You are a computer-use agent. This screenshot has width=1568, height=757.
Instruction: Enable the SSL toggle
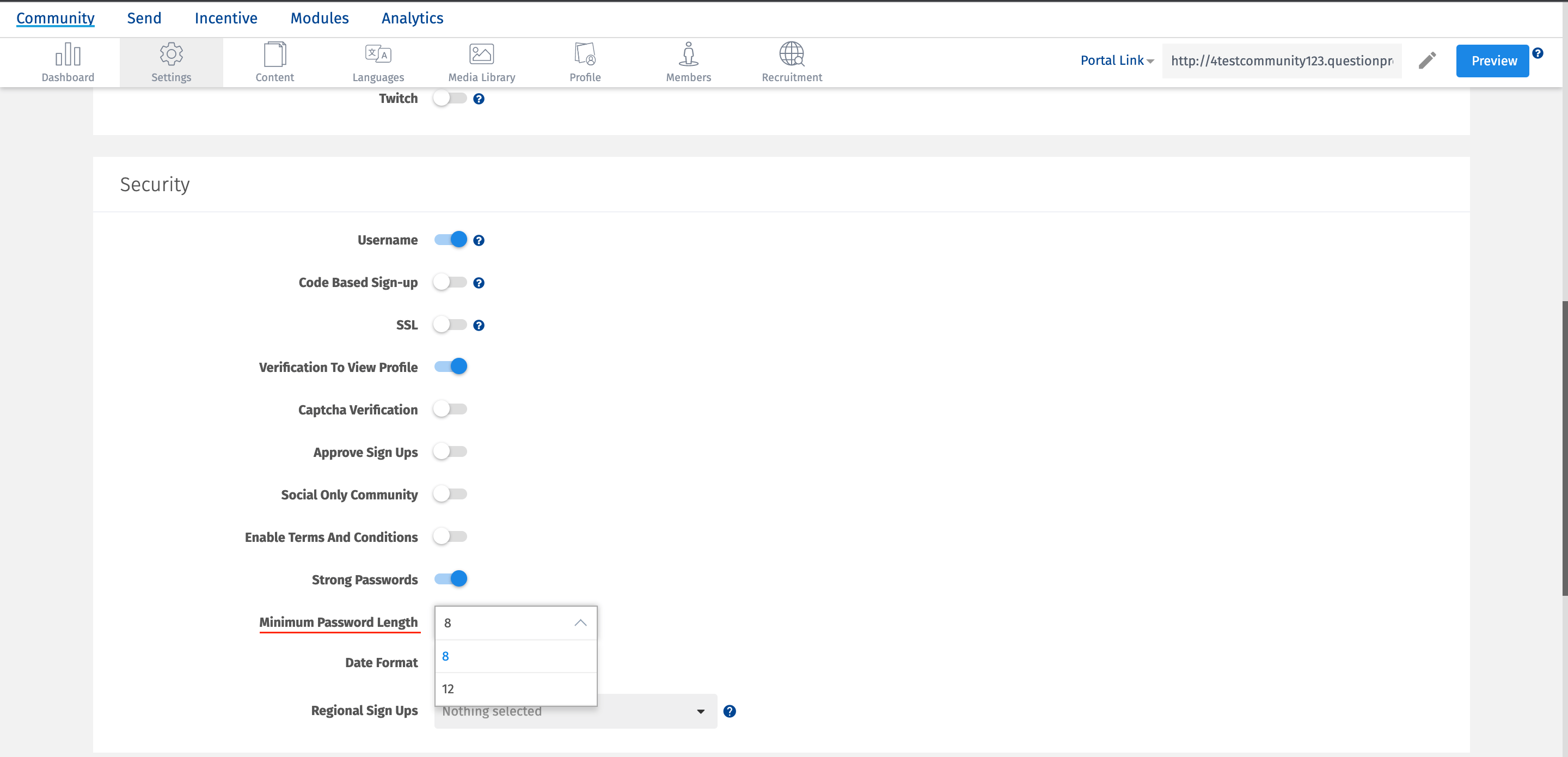(450, 325)
